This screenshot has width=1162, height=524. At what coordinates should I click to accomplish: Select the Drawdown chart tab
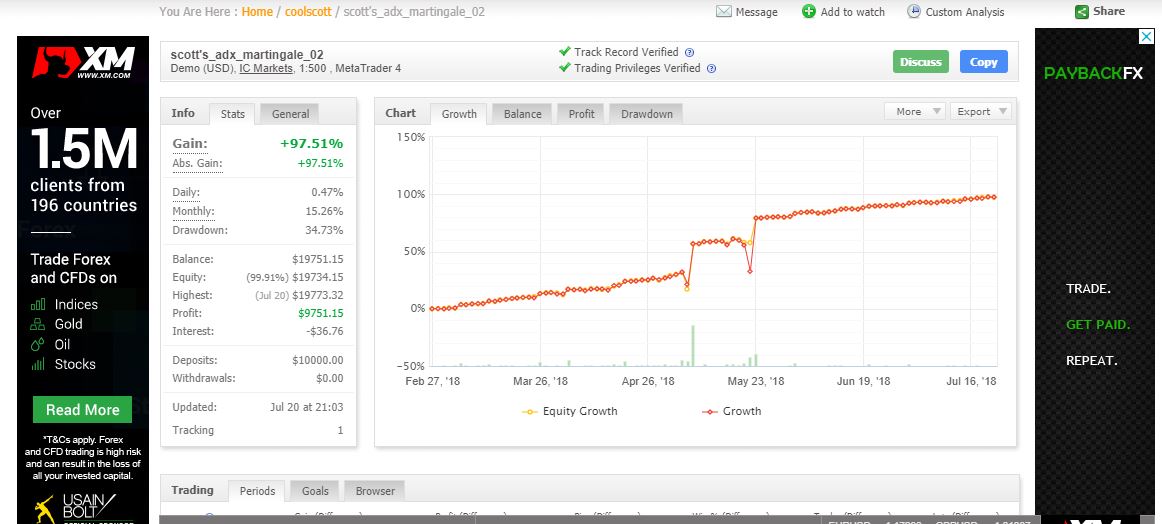tap(646, 114)
